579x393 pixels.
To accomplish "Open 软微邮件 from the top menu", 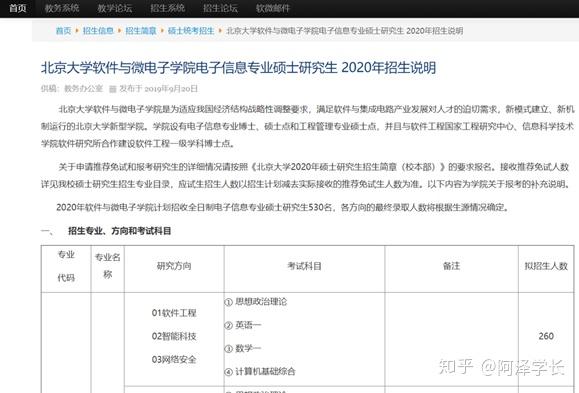I will click(x=273, y=8).
